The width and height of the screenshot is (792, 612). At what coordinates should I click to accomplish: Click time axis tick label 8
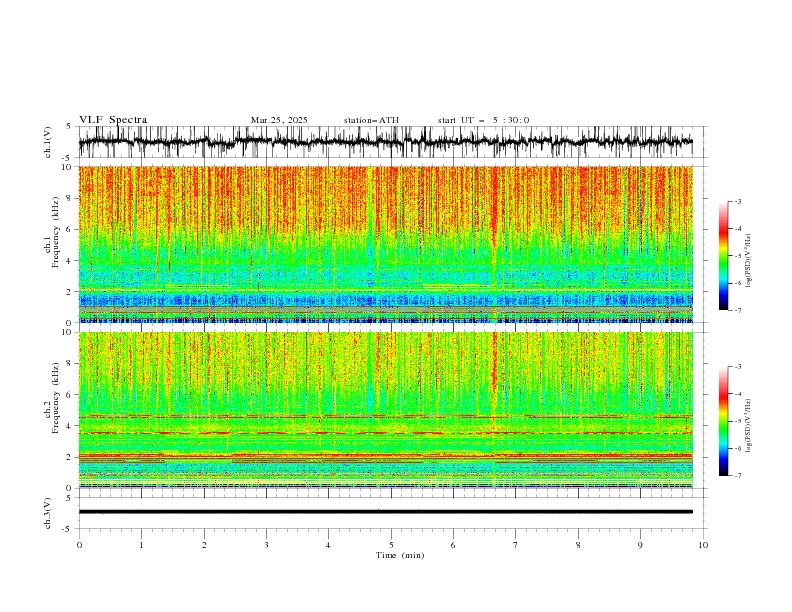[x=578, y=545]
